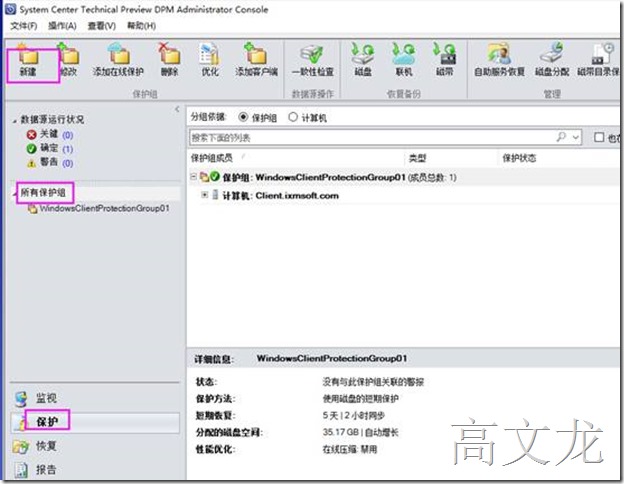
Task: Click the 5 天 | 2 小时同步 value
Action: click(x=354, y=416)
